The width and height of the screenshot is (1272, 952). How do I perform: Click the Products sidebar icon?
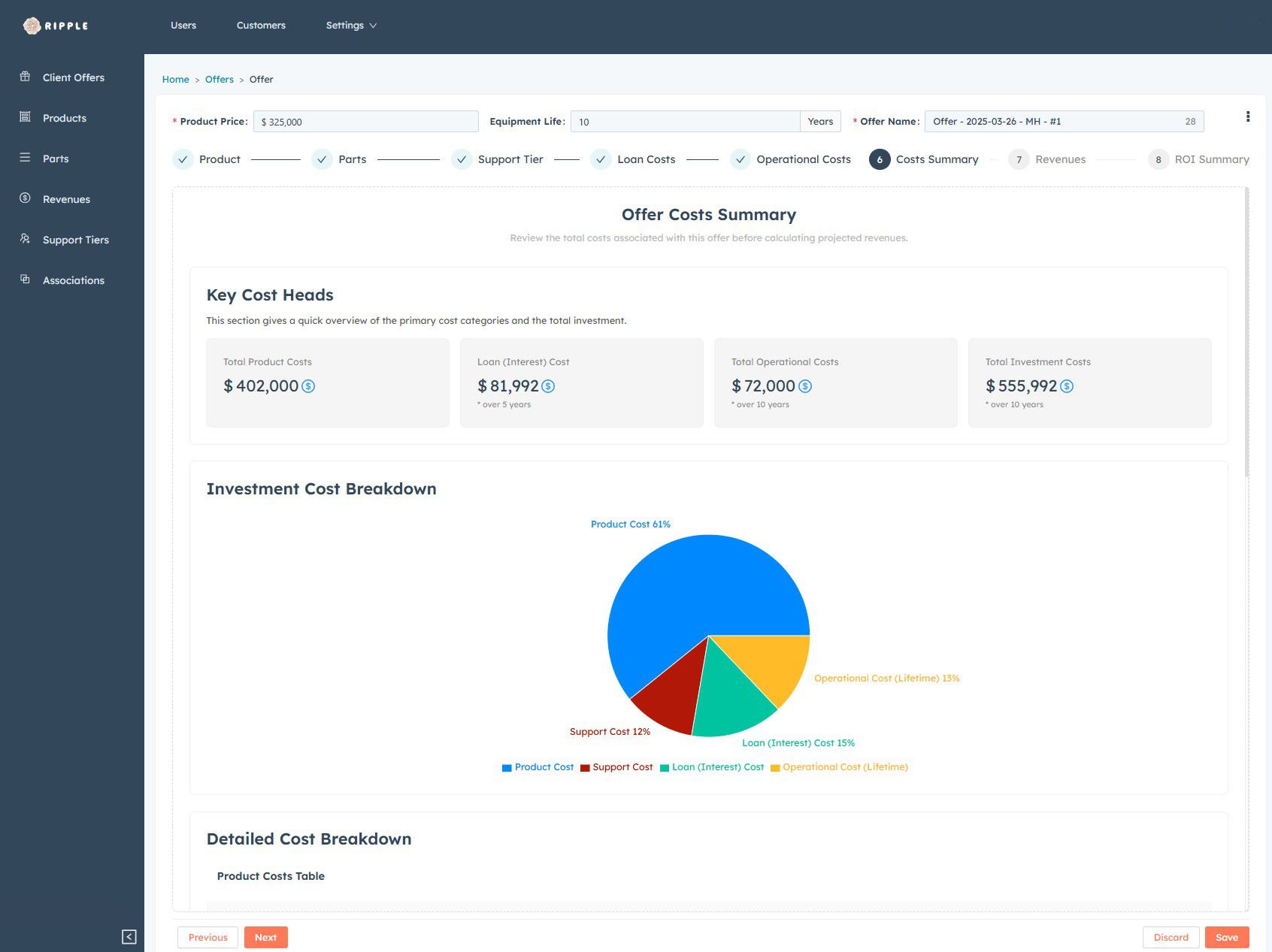25,117
